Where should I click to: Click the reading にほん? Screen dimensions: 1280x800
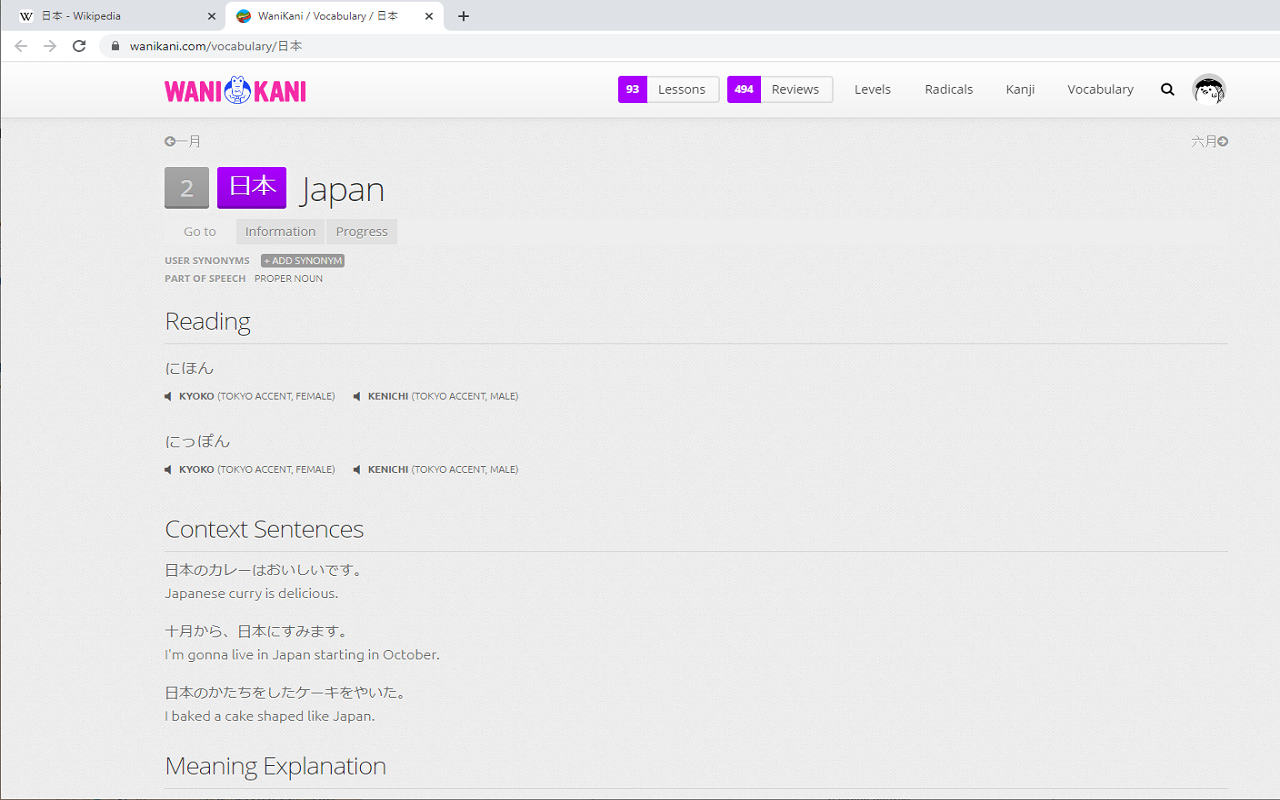coord(190,368)
